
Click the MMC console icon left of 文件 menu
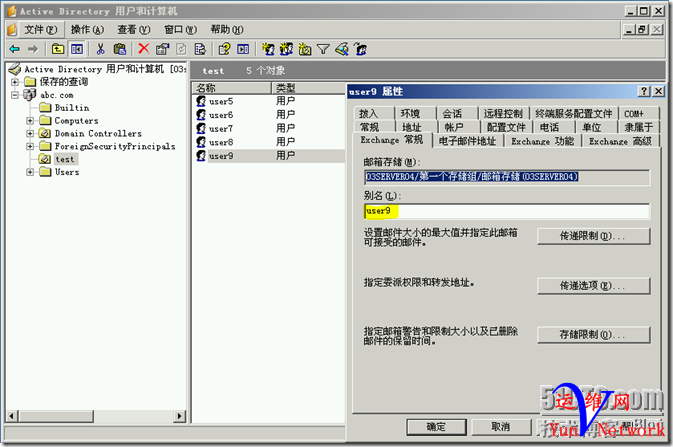12,30
